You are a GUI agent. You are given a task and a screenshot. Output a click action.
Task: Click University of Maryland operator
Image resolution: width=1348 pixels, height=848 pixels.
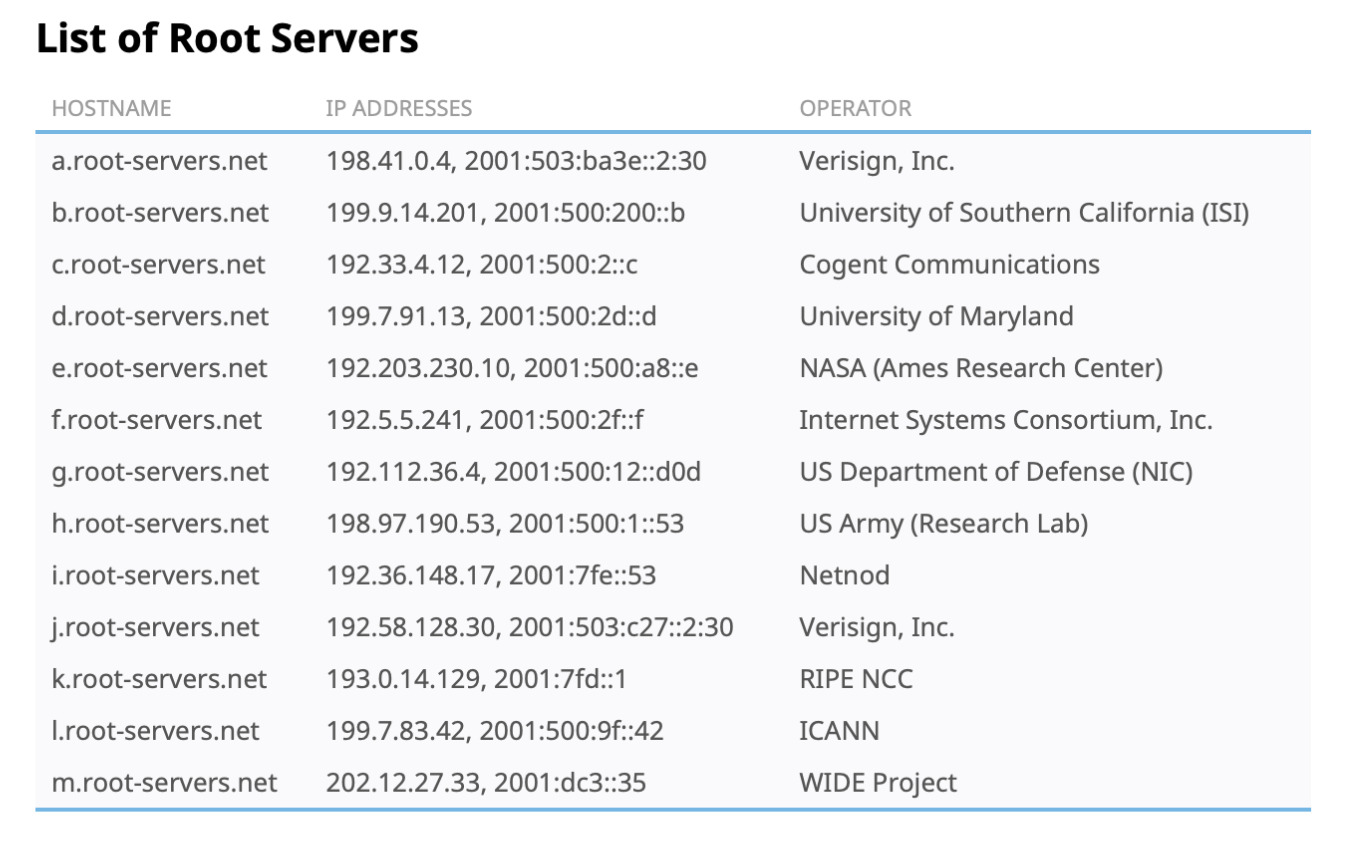936,317
